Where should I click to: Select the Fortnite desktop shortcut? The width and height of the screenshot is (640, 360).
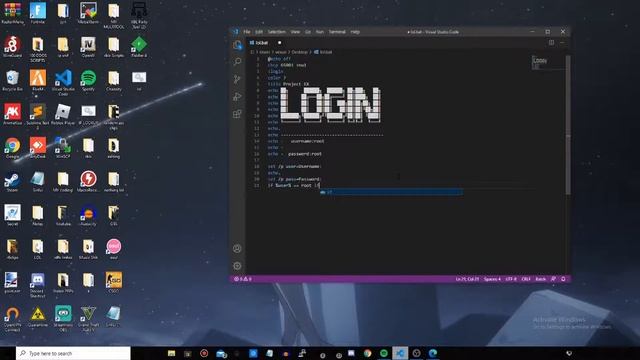[x=38, y=13]
